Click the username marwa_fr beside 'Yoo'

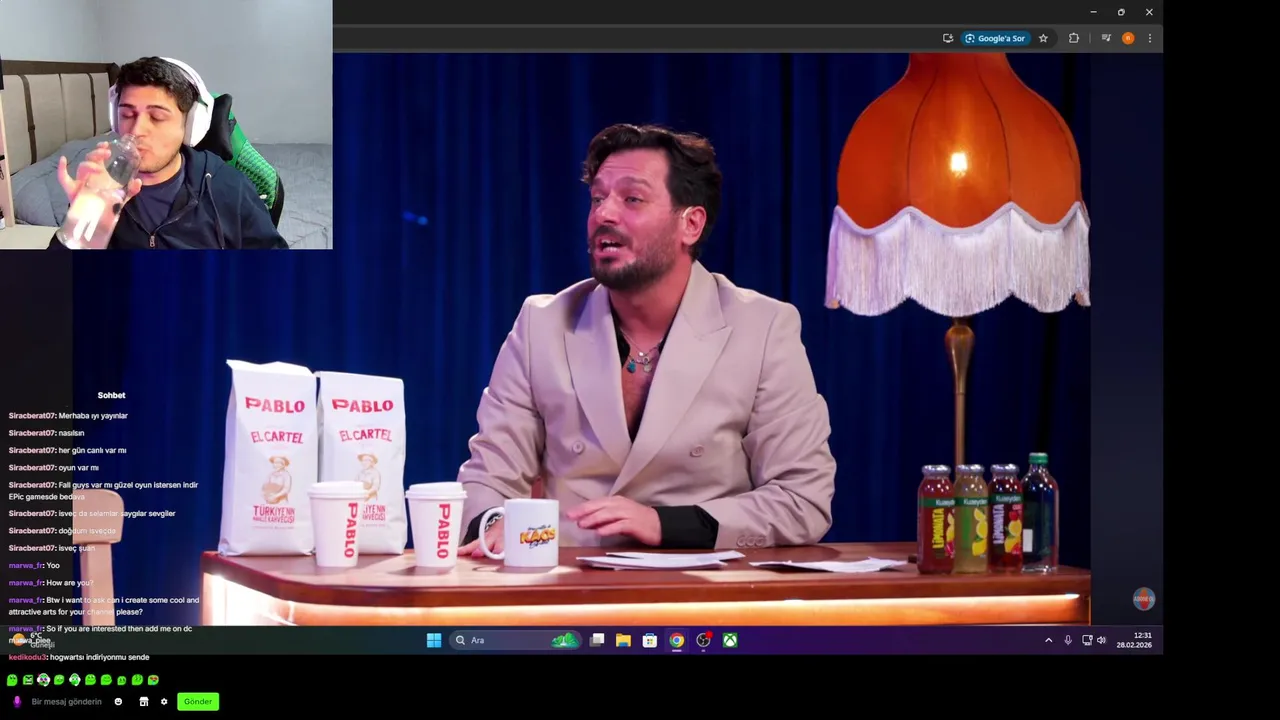pyautogui.click(x=26, y=566)
